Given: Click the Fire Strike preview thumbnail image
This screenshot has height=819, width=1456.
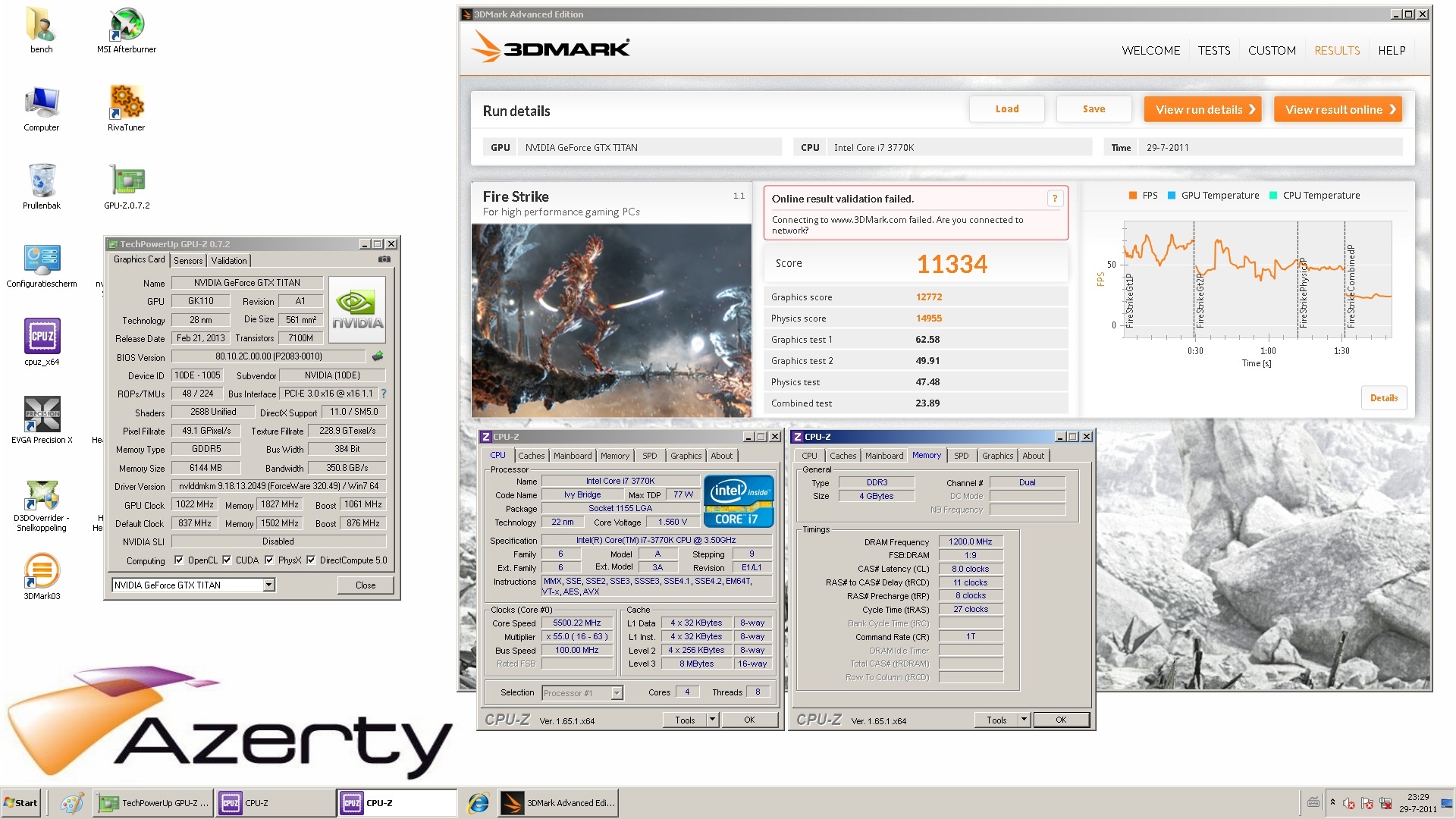Looking at the screenshot, I should [611, 320].
